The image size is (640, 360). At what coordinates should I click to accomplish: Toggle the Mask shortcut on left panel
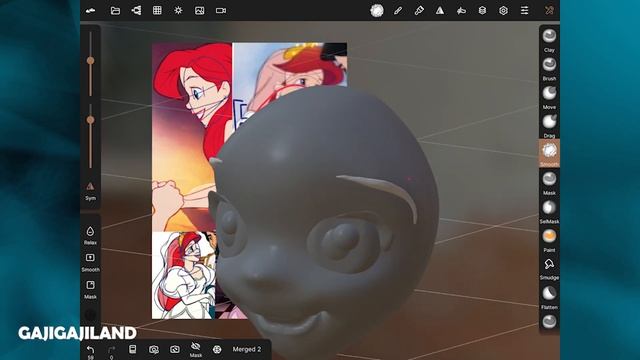point(91,289)
